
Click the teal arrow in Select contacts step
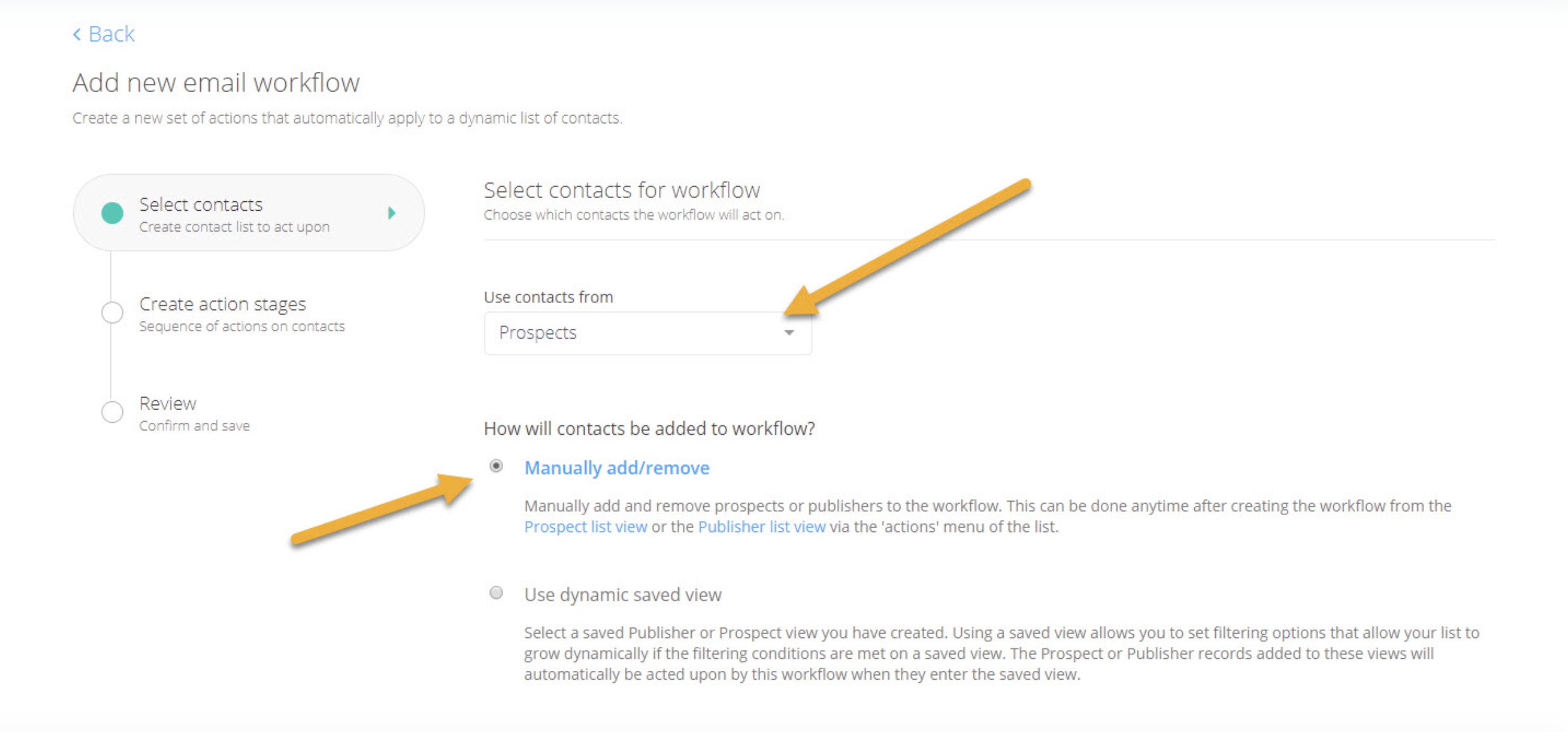click(392, 213)
